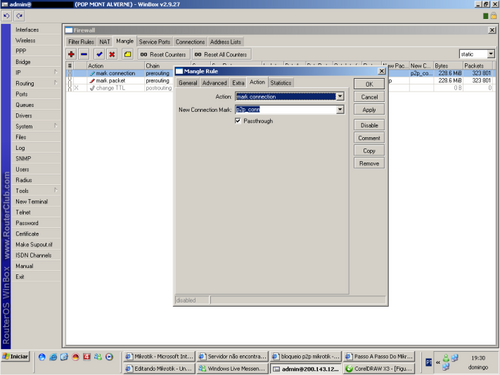The image size is (500, 375).
Task: Open Interfaces in the sidebar
Action: point(37,30)
